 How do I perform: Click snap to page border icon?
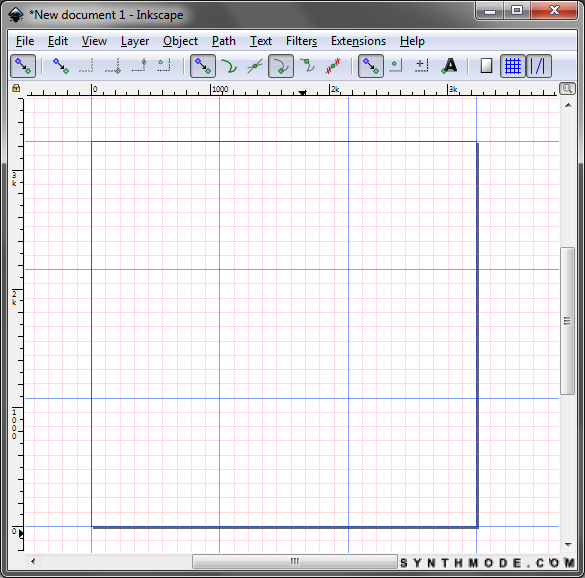[486, 66]
